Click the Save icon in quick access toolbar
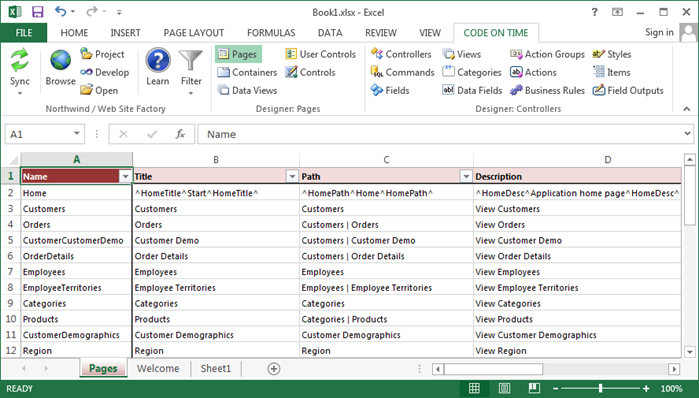Screen dimensions: 699x398 pos(38,12)
